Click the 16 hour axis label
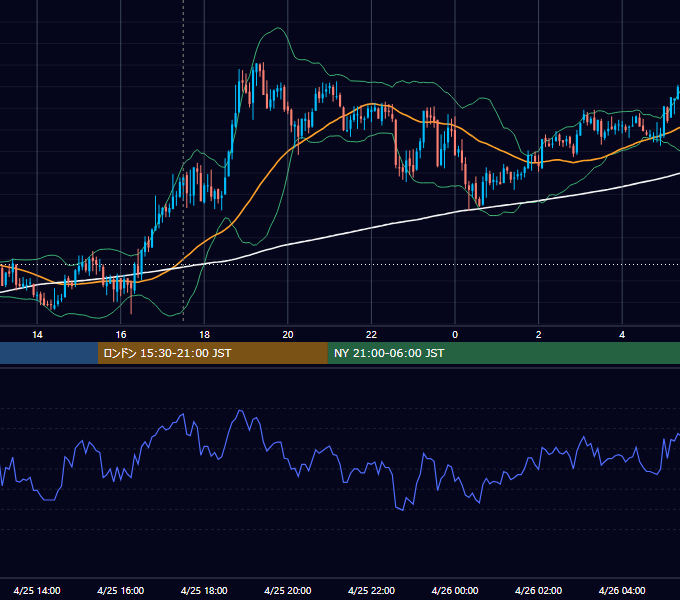This screenshot has width=680, height=600. pos(121,335)
